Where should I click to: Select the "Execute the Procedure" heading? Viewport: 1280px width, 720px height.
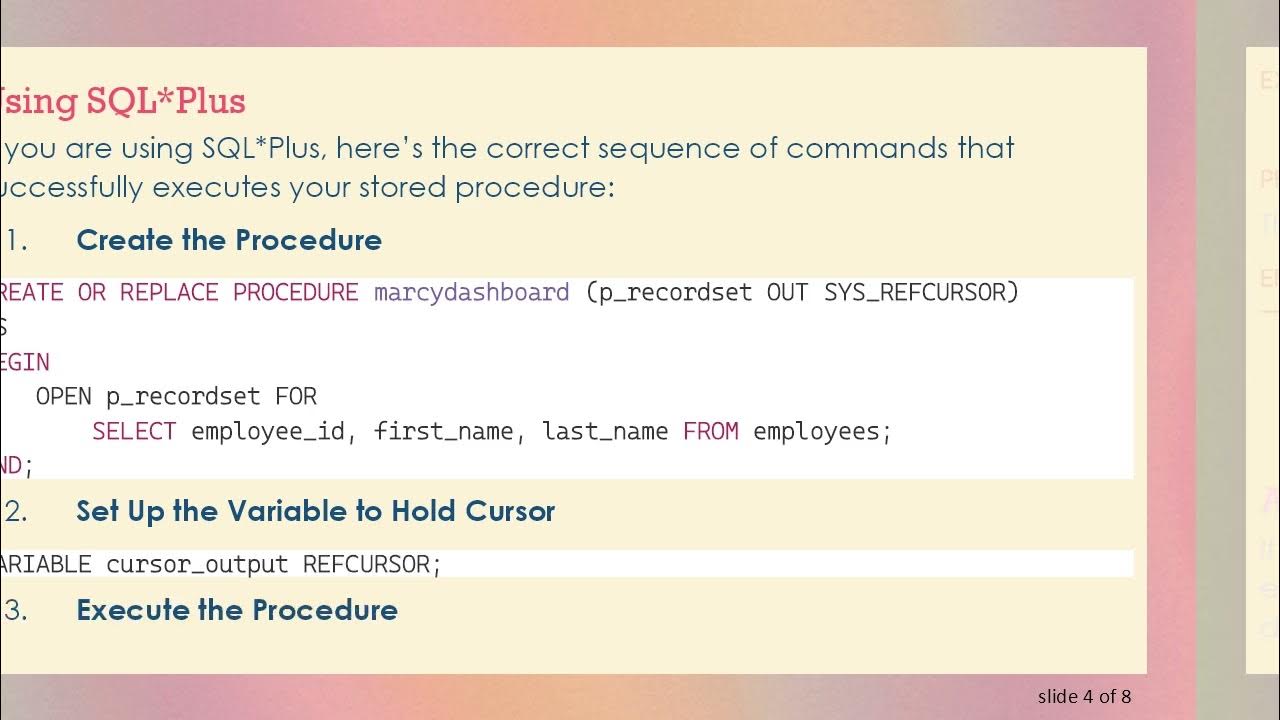coord(237,610)
